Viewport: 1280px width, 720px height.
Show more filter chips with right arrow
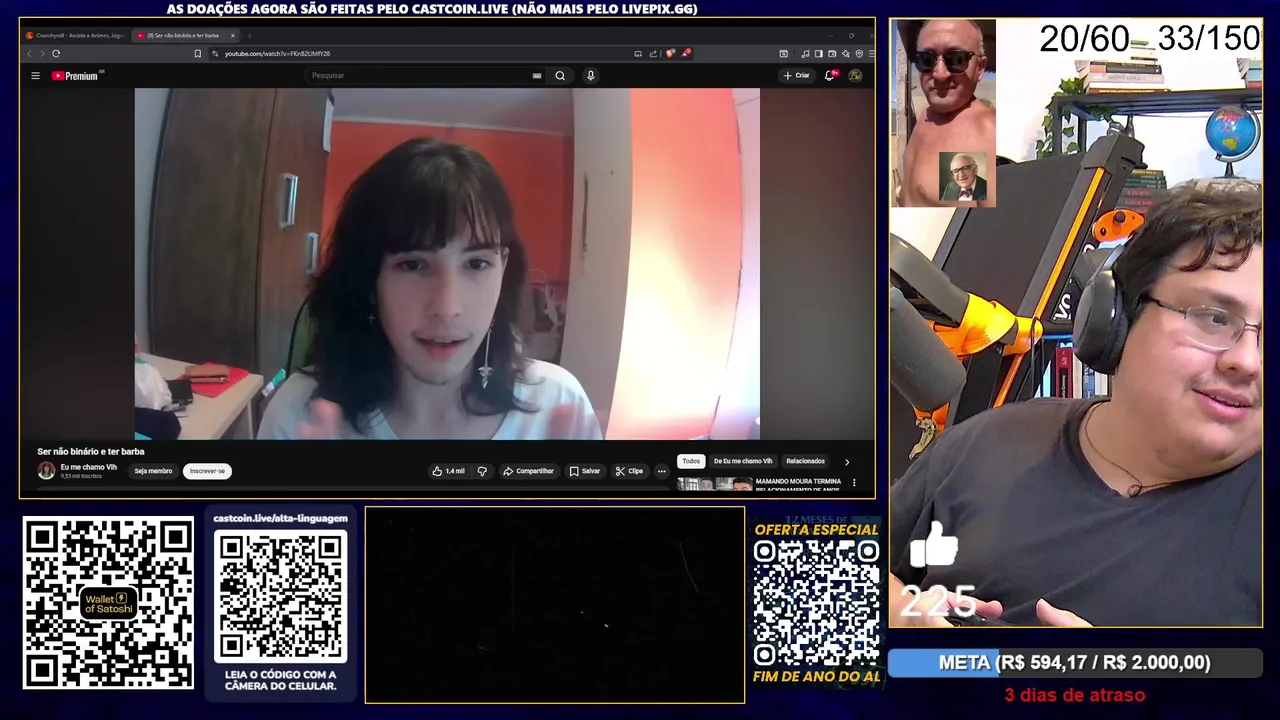coord(847,462)
